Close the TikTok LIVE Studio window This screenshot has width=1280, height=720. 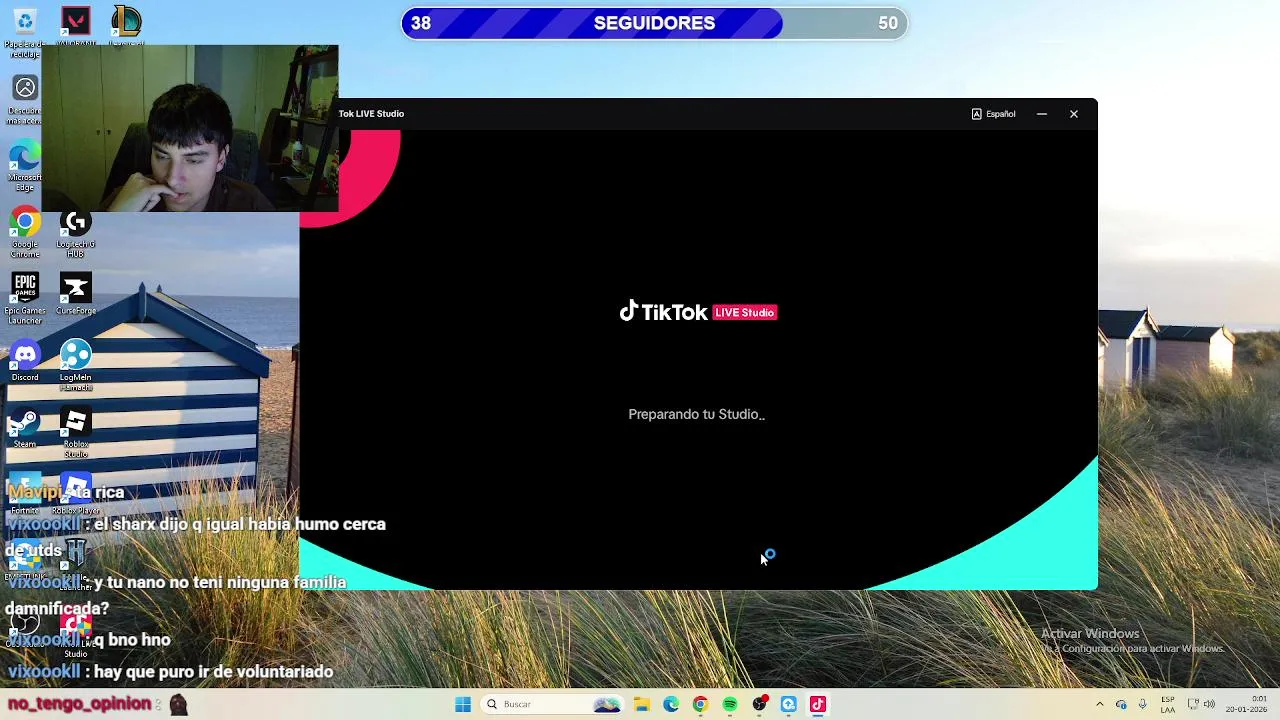click(x=1074, y=114)
